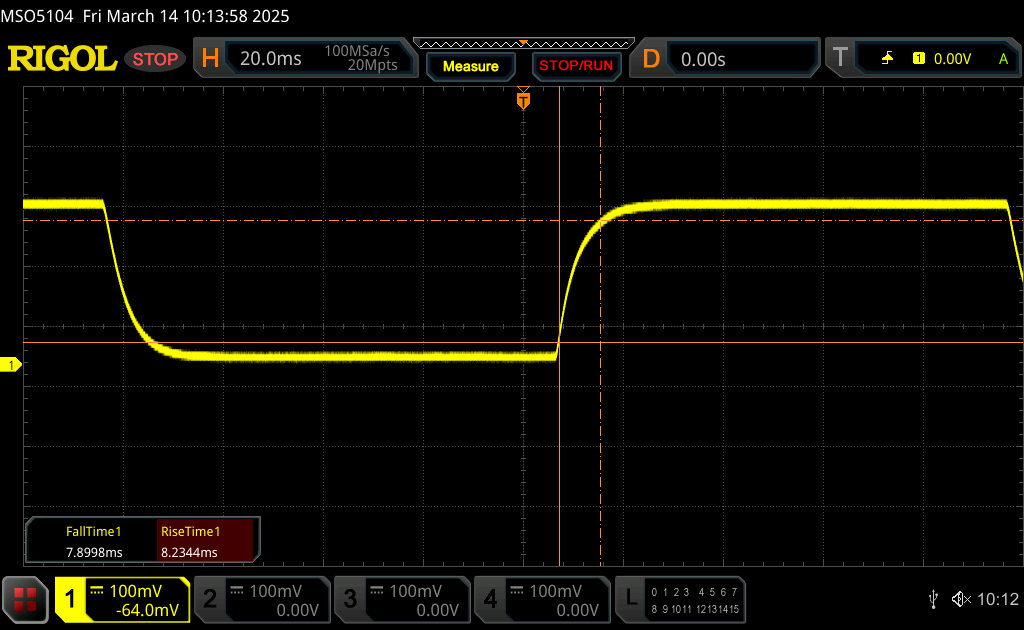Open the Measure menu

[x=471, y=66]
